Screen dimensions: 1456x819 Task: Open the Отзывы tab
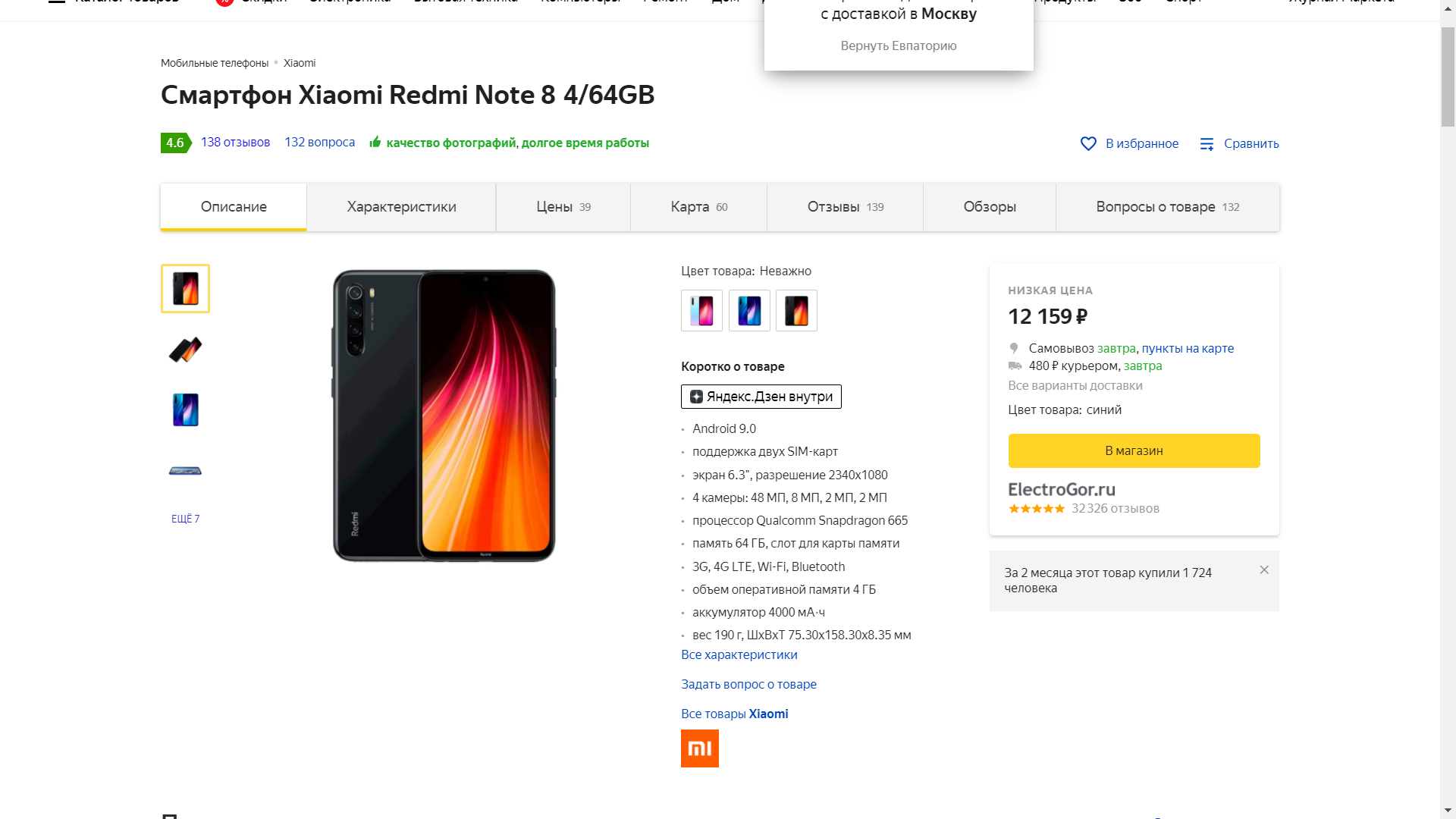845,207
